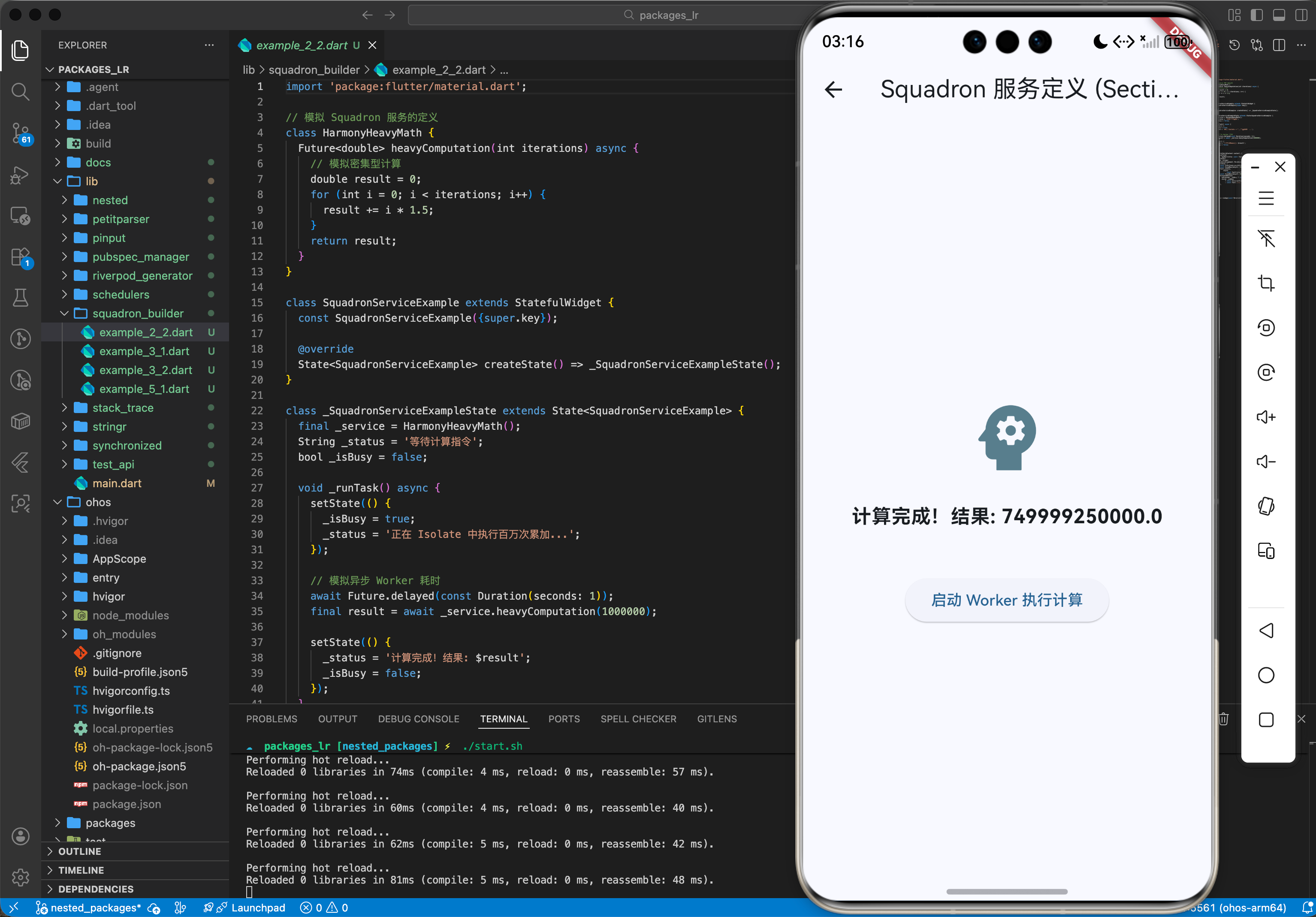1316x917 pixels.
Task: Tap the back arrow in the phone app bar
Action: [833, 89]
